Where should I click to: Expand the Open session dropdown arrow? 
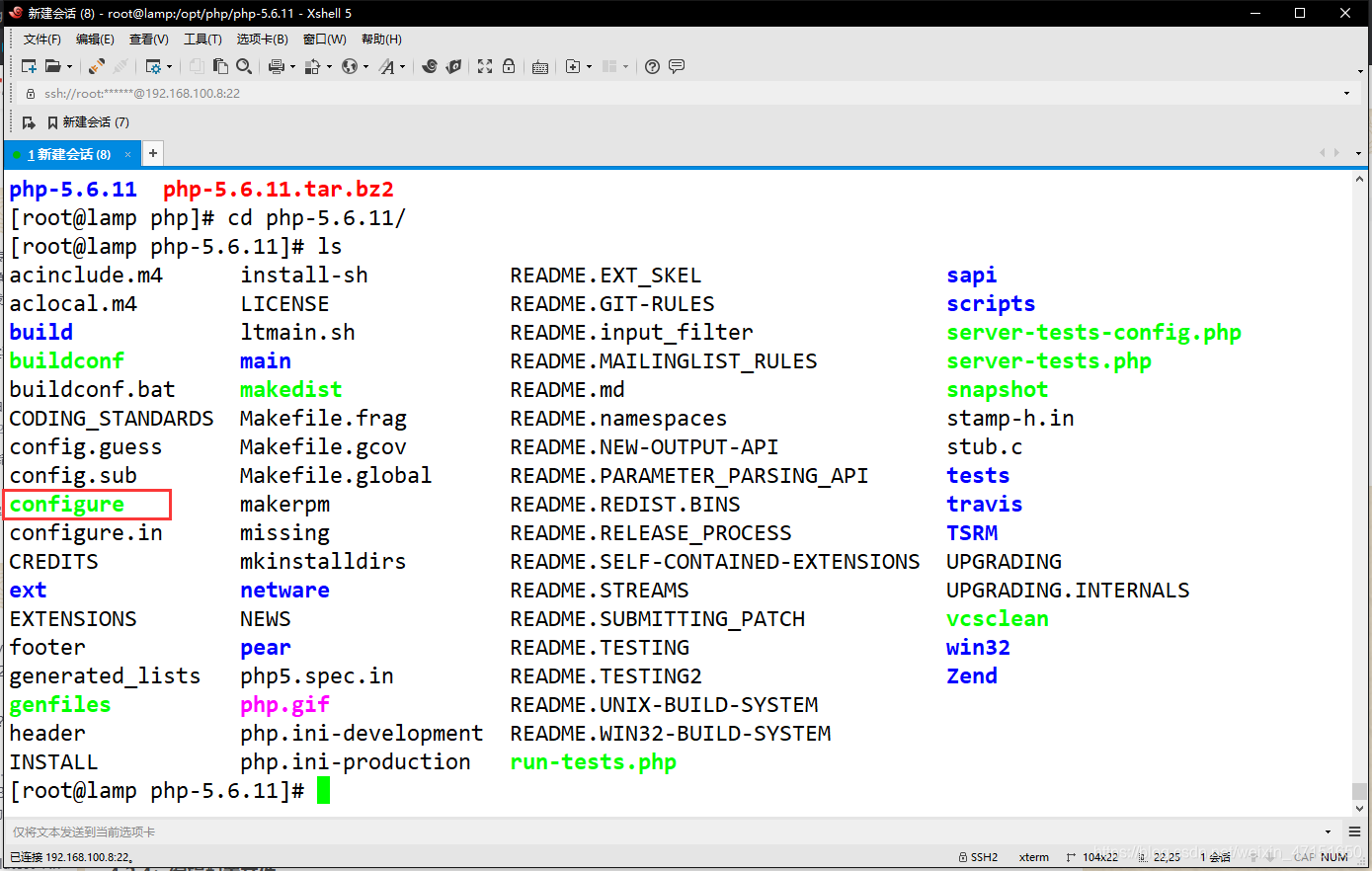click(69, 67)
